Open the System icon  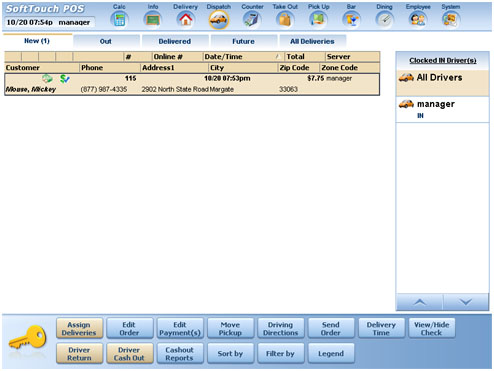(x=451, y=20)
